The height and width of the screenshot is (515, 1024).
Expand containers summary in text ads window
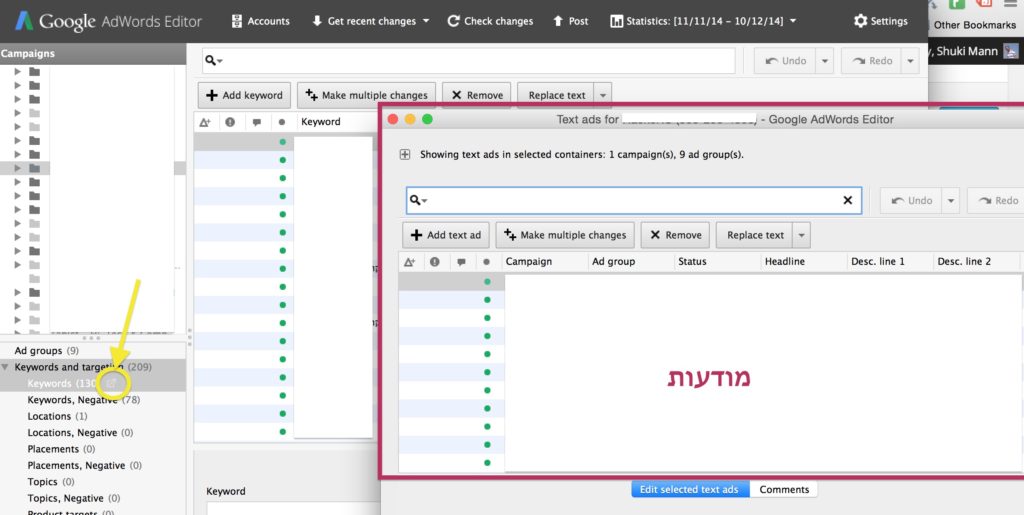pos(405,155)
